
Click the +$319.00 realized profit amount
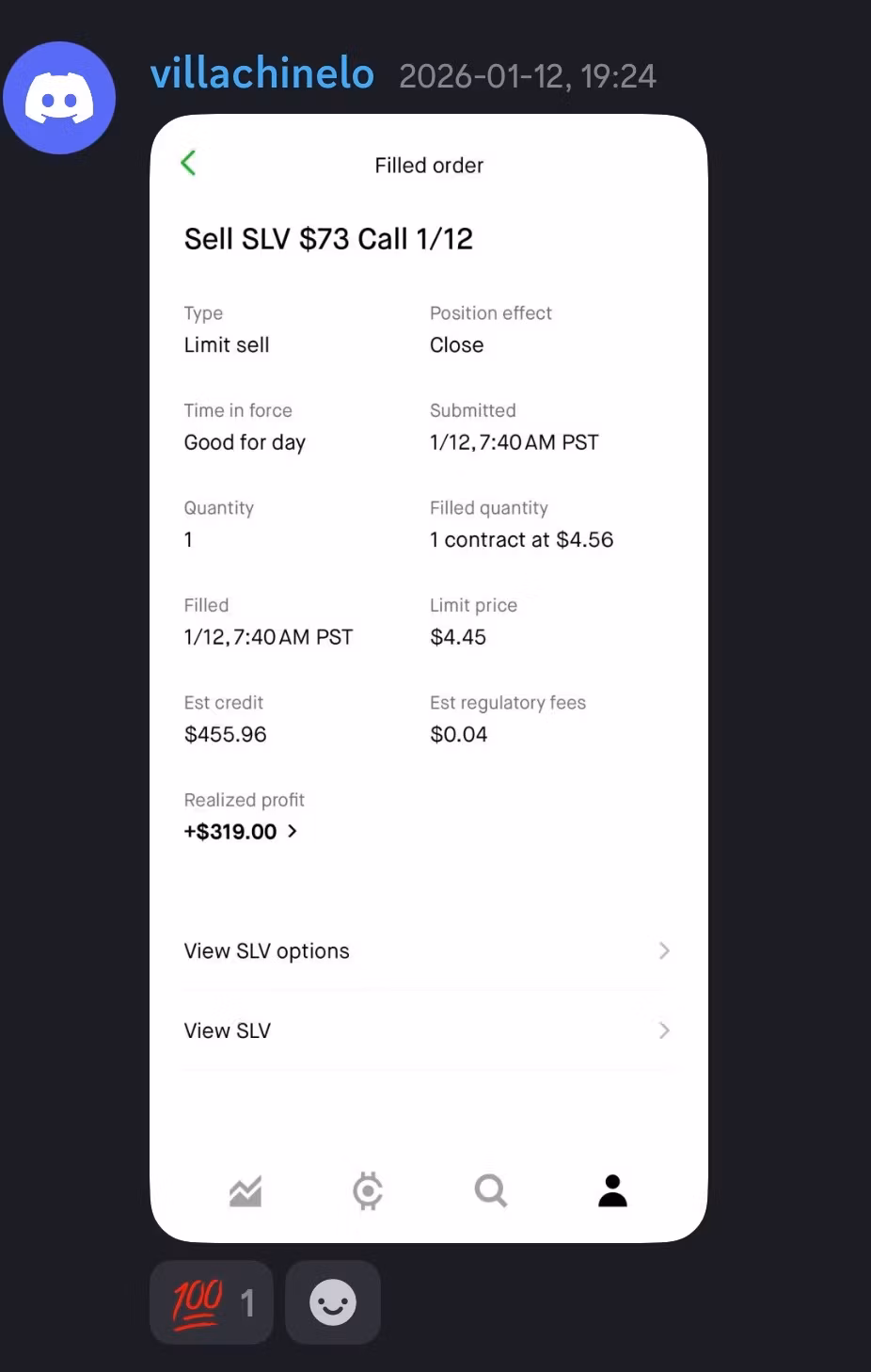click(230, 832)
